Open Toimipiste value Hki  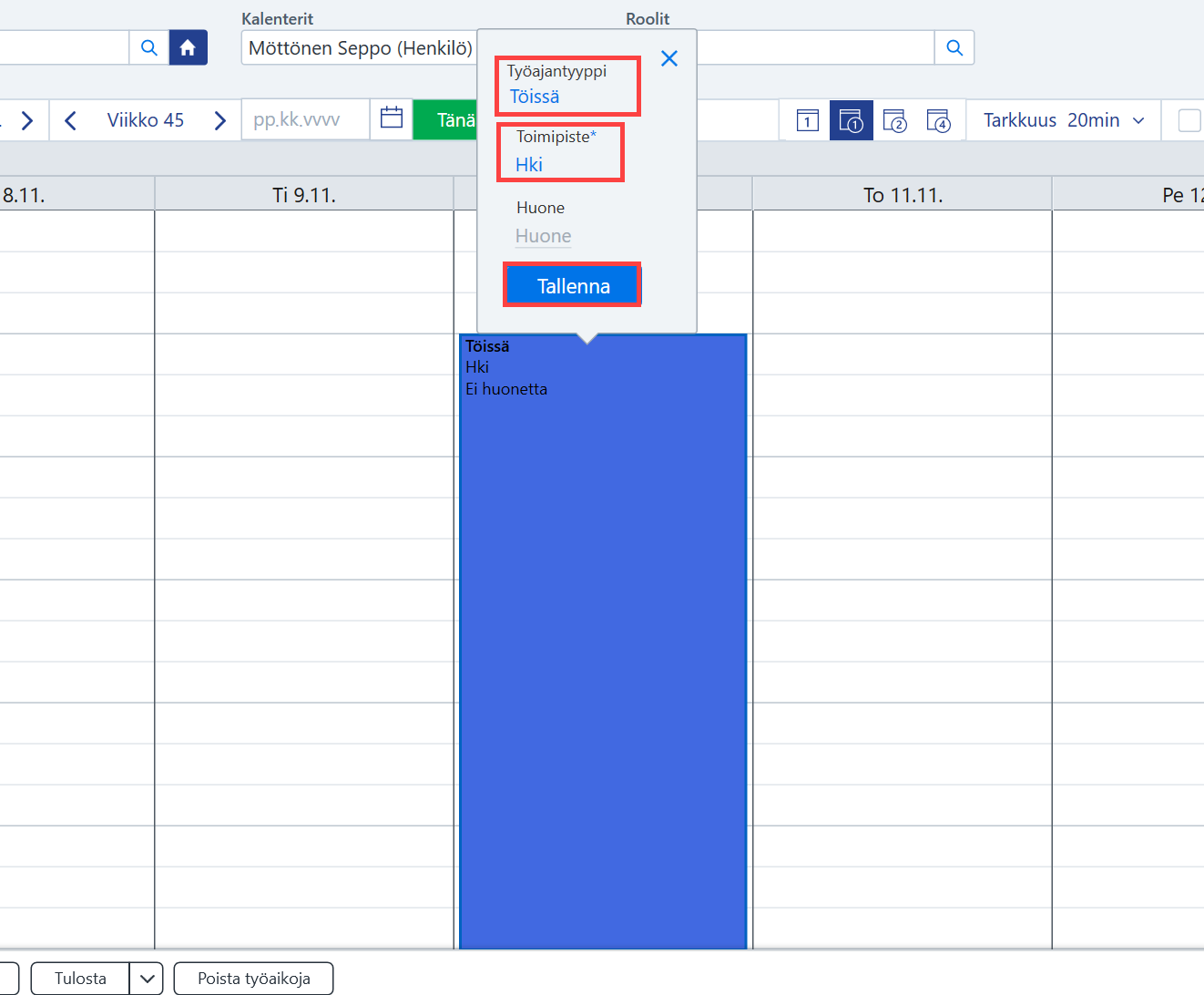coord(529,165)
